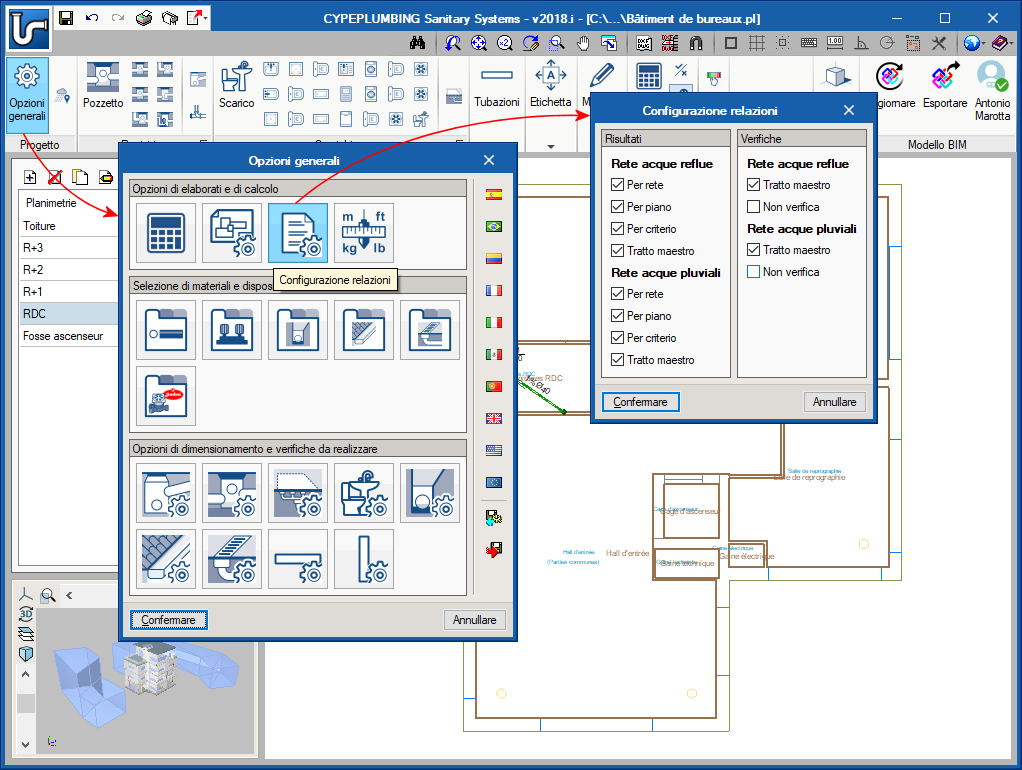Image resolution: width=1022 pixels, height=770 pixels.
Task: Open roof gutter sizing options icon
Action: pyautogui.click(x=166, y=559)
